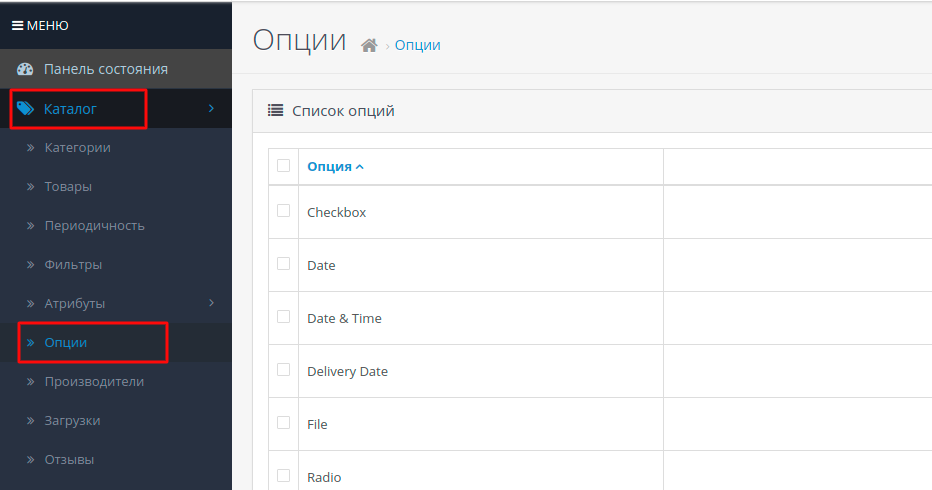Viewport: 932px width, 490px height.
Task: Go to Отзывы in the sidebar
Action: [x=69, y=459]
